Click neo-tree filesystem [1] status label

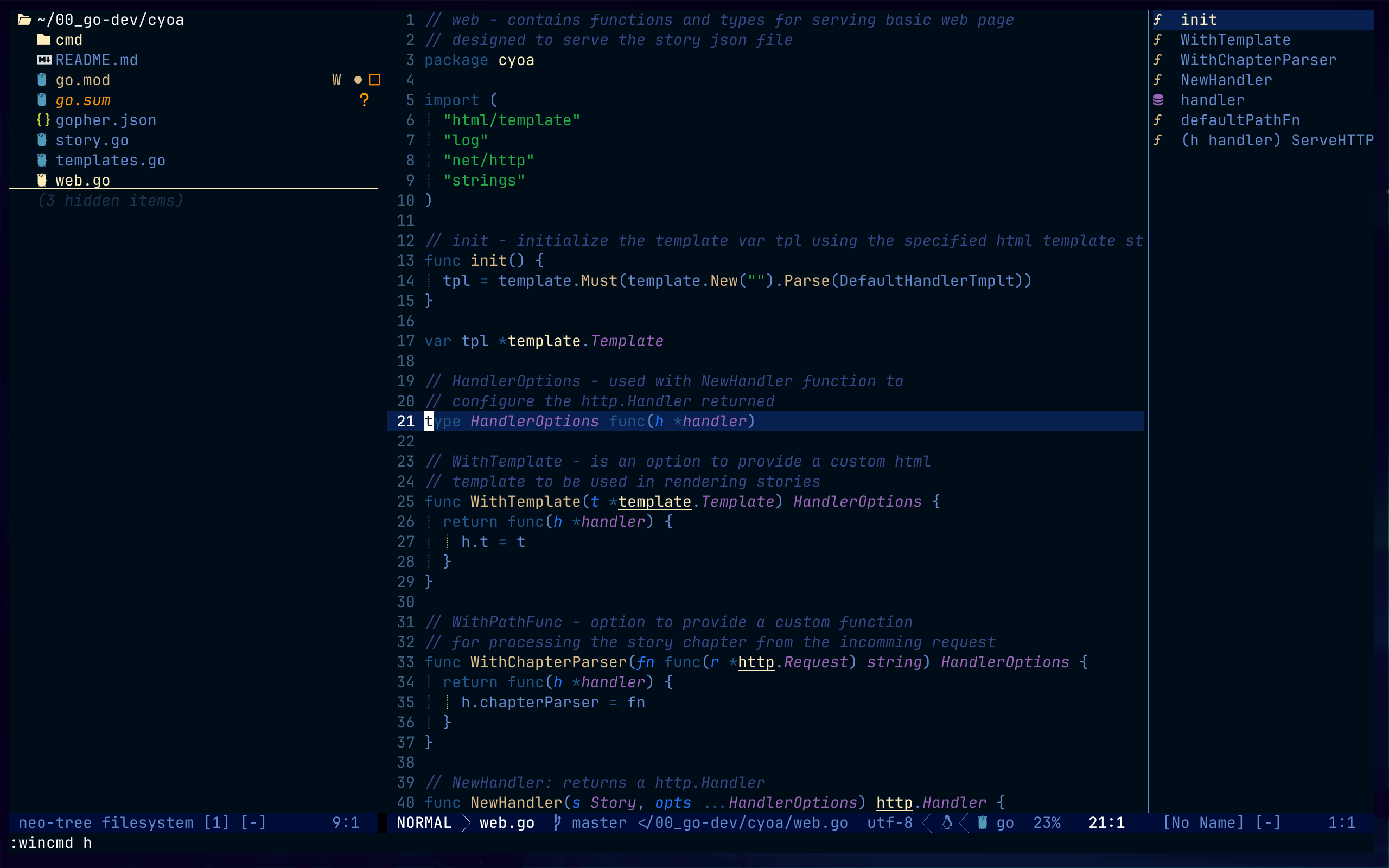tap(124, 822)
